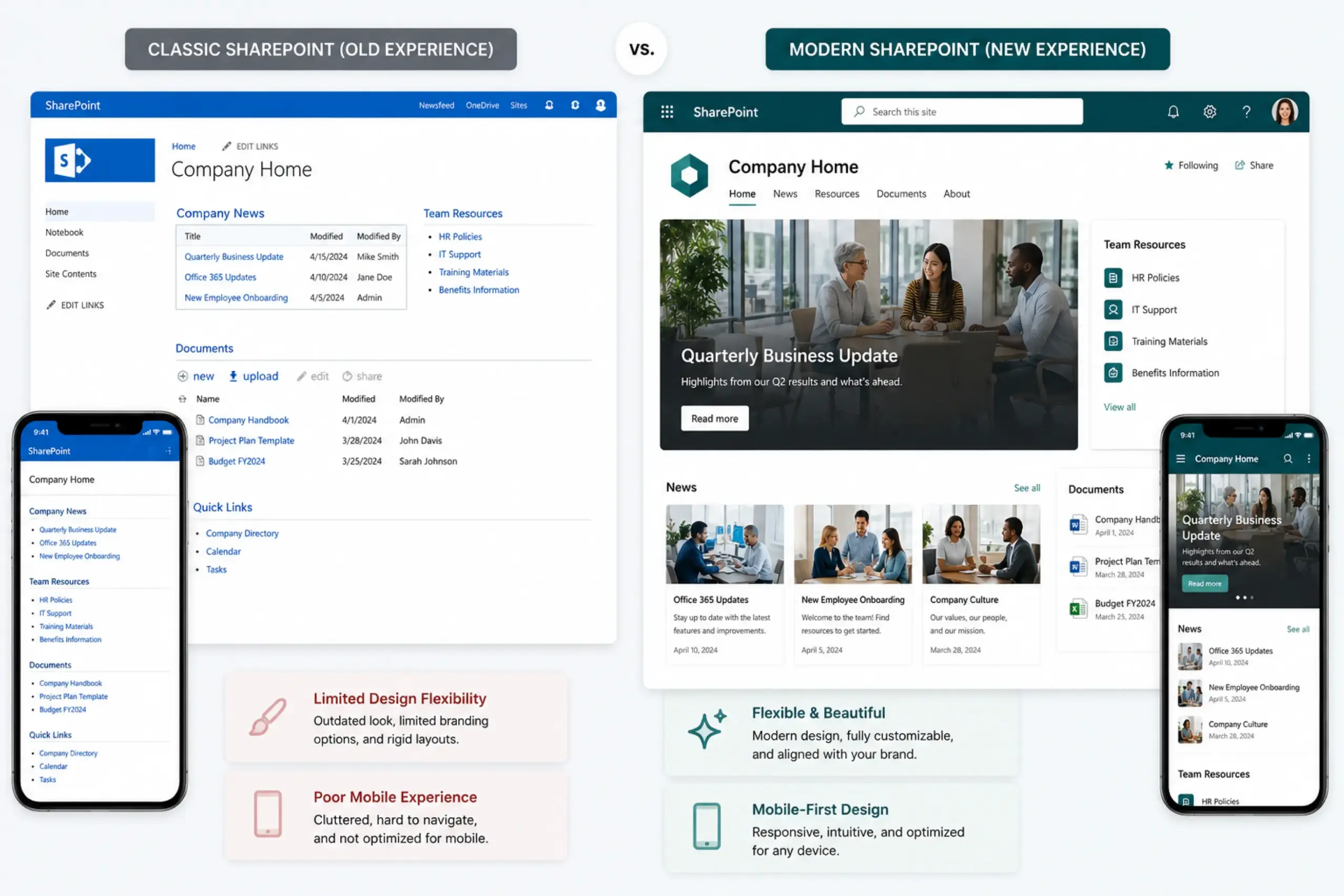Click the hamburger menu on the modern phone
Screen dimensions: 1344x896
[1181, 459]
